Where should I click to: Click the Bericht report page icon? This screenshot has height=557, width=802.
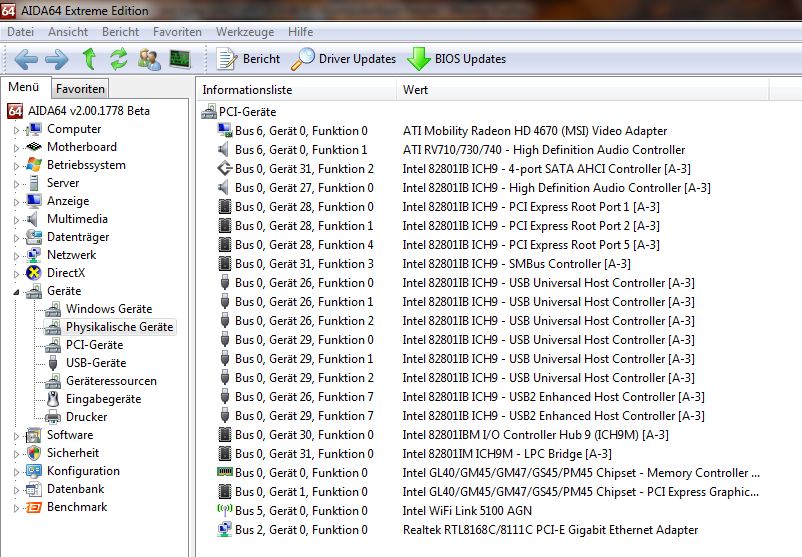pyautogui.click(x=226, y=59)
